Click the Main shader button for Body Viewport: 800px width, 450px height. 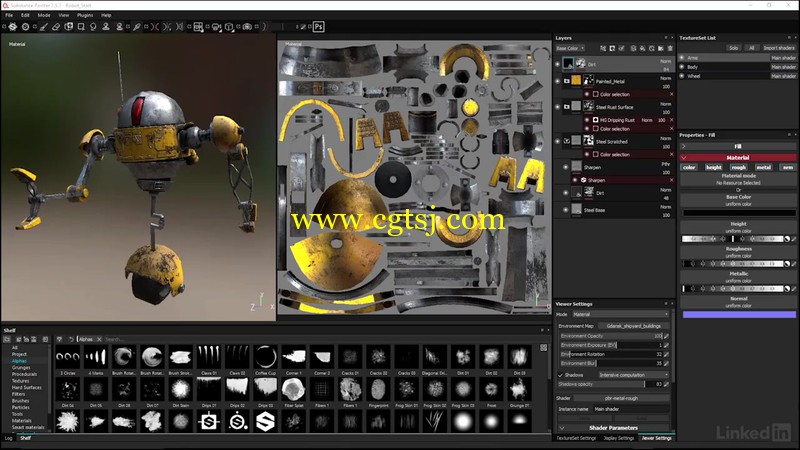tap(783, 67)
